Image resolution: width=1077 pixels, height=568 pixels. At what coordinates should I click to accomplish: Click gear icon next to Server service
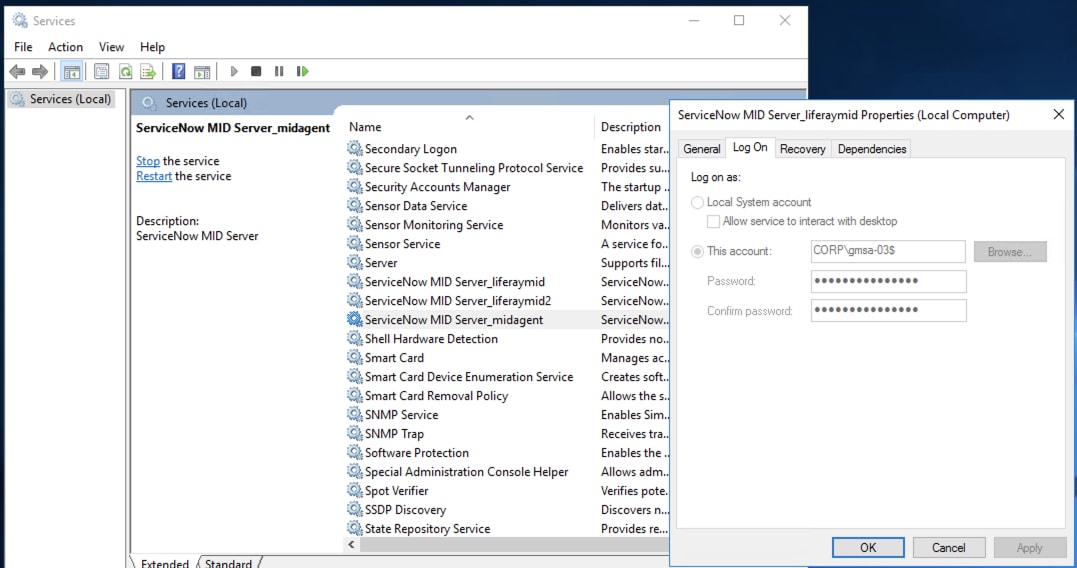(354, 262)
